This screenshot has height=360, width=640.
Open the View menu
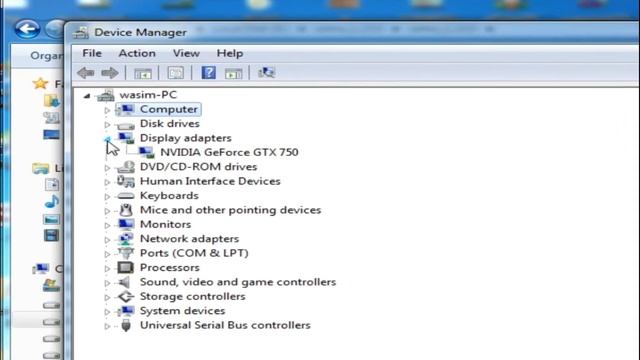pos(186,53)
